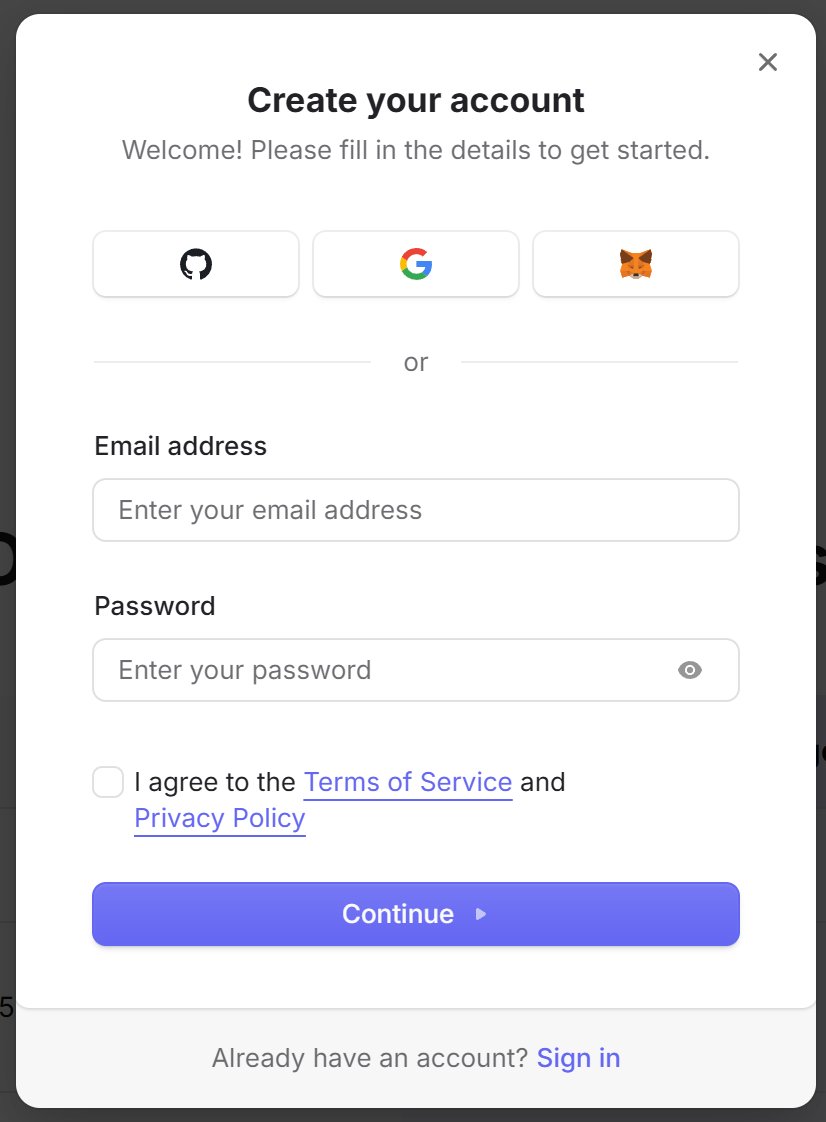Click the arrow icon on the Continue button
Viewport: 826px width, 1122px height.
tap(481, 914)
